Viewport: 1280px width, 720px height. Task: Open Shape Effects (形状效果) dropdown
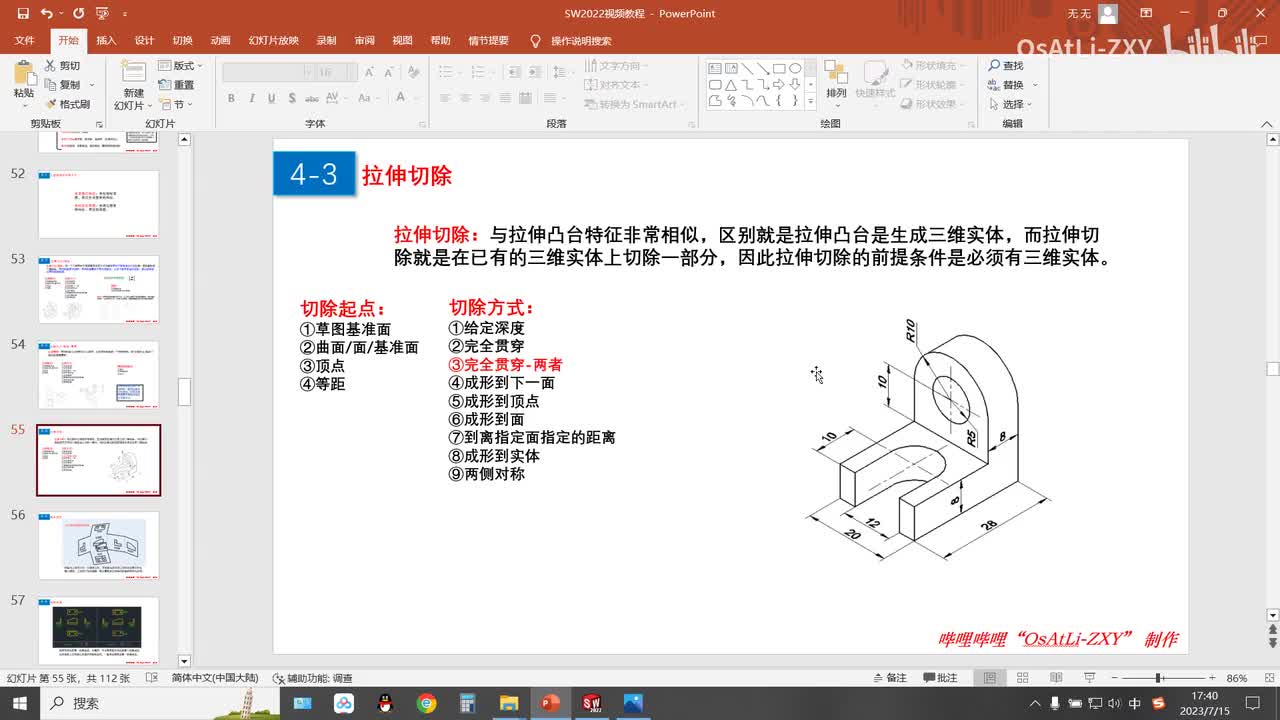point(933,104)
